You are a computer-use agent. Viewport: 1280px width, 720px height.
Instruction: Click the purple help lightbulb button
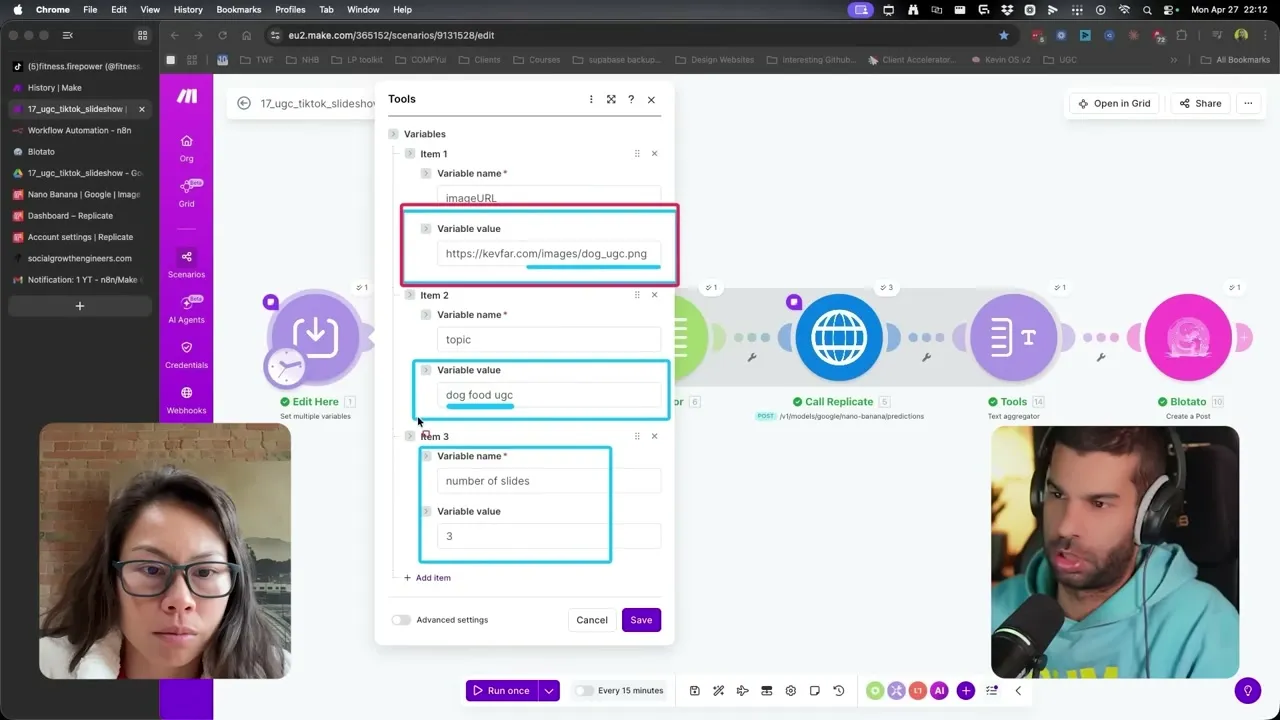coord(1248,690)
